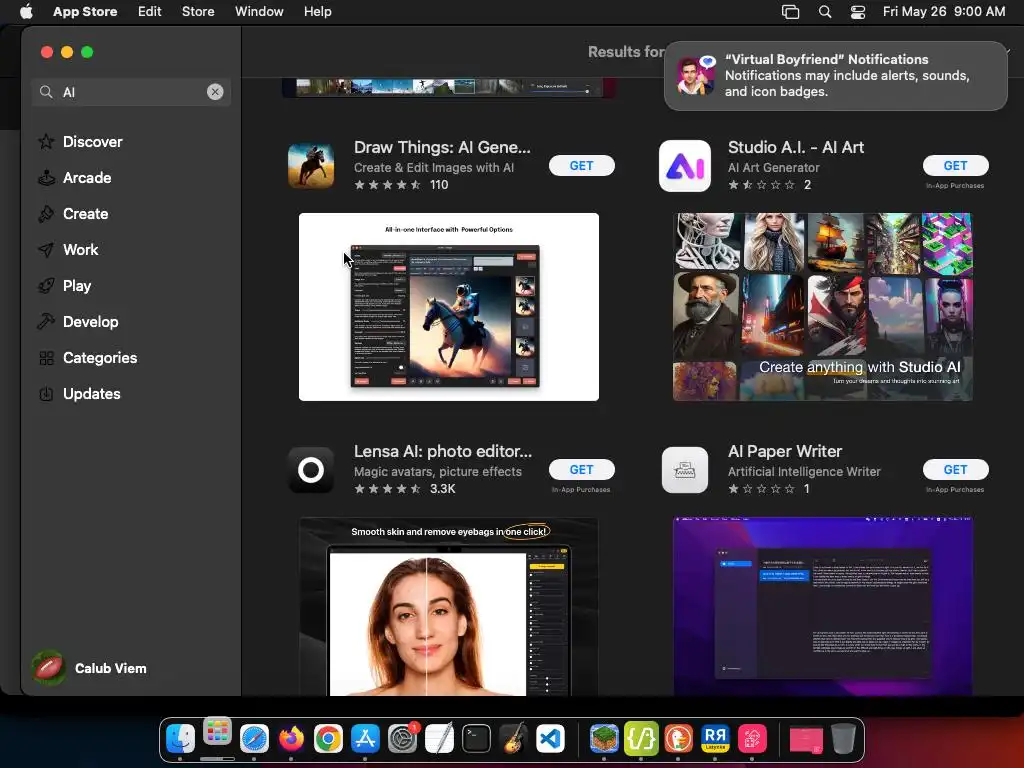Get the AI Paper Writer app
The image size is (1024, 768).
click(955, 470)
